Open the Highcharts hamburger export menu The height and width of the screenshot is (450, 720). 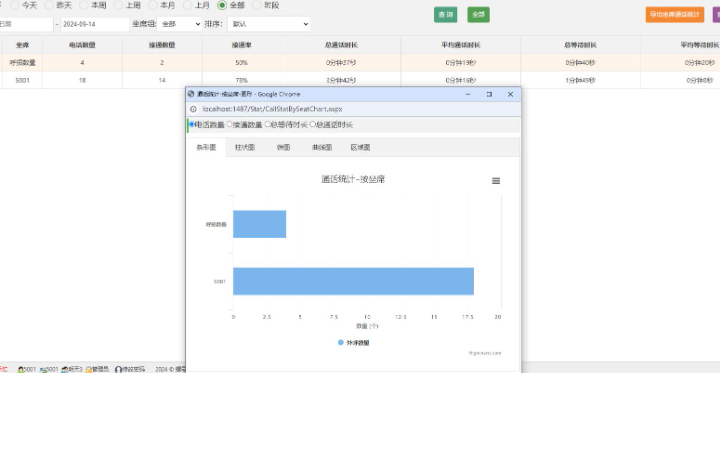click(496, 181)
